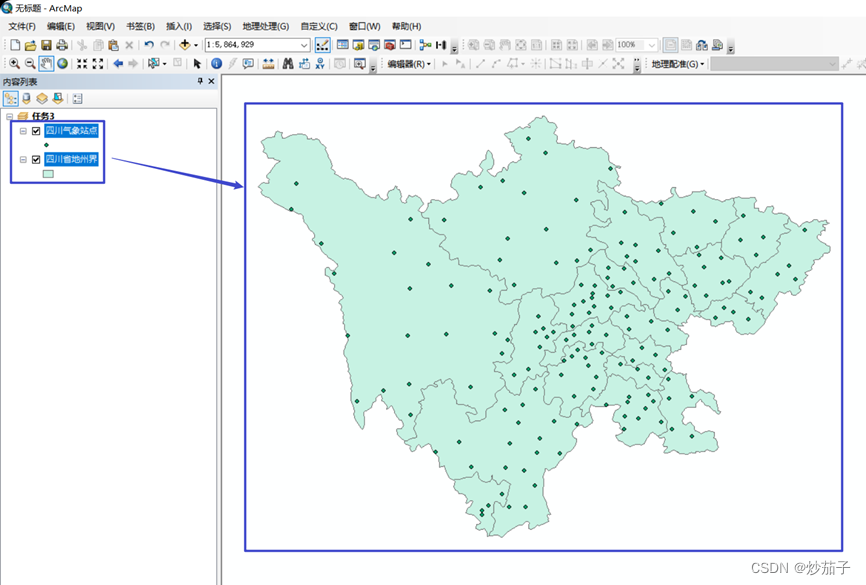The image size is (866, 585).
Task: Collapse the 四川气象站点 layer legend
Action: (x=23, y=131)
